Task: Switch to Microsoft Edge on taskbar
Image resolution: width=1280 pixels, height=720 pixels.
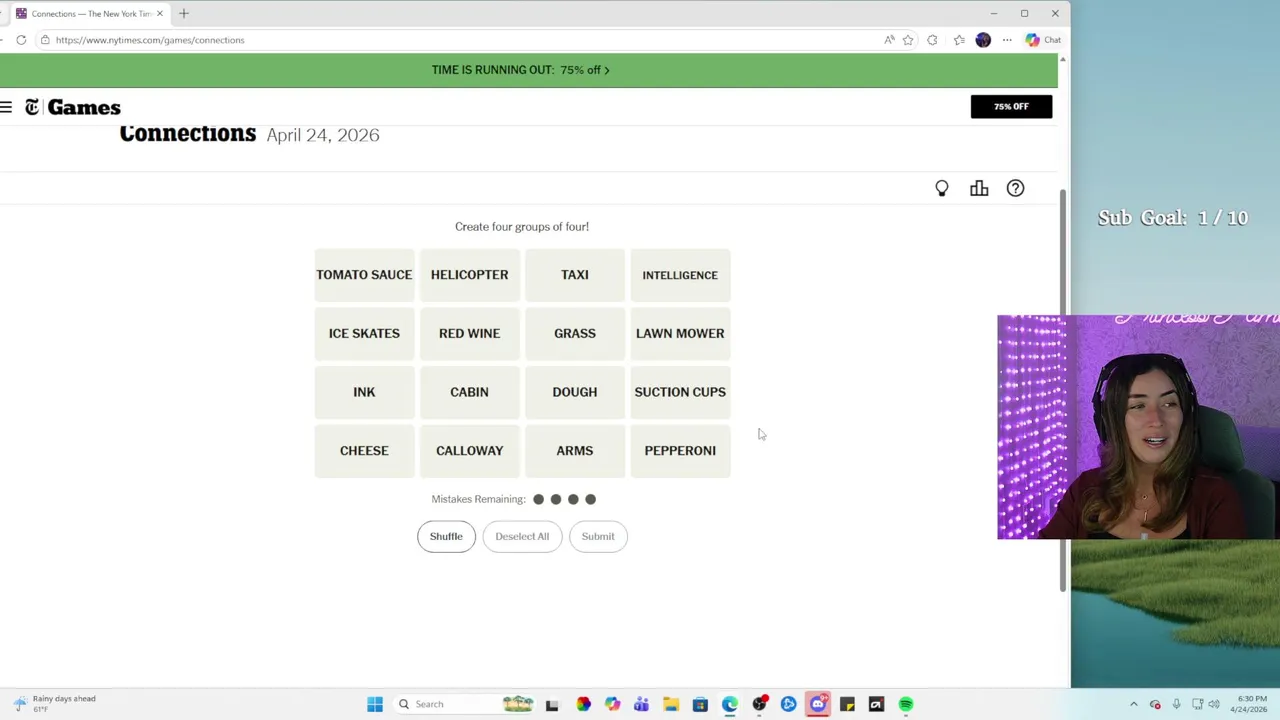Action: [730, 704]
